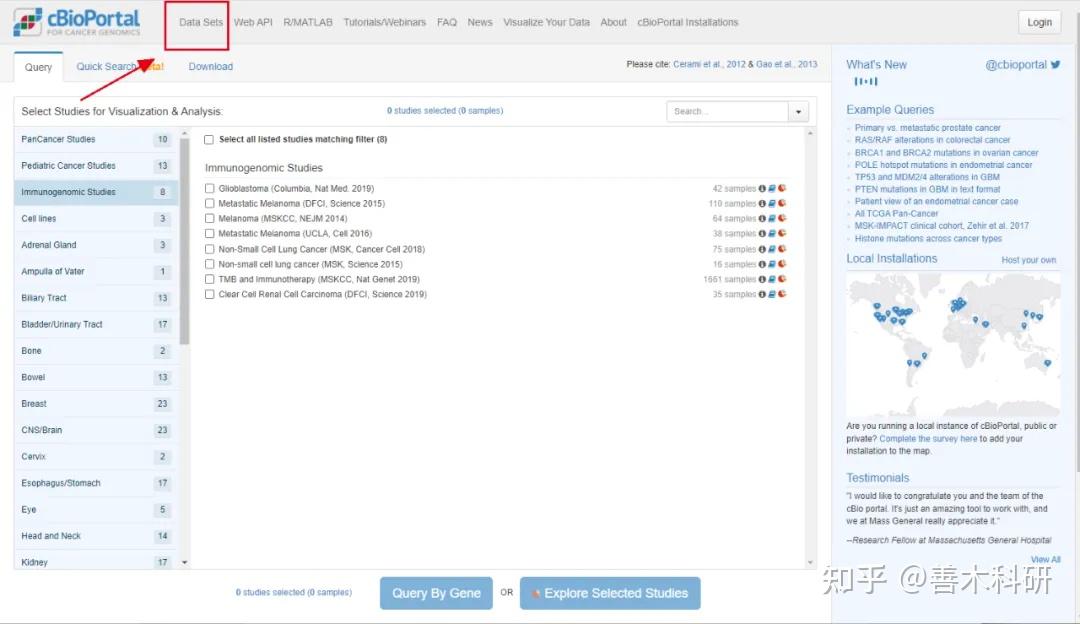Check Clear Cell Renal Cell Carcinoma checkbox

click(209, 295)
